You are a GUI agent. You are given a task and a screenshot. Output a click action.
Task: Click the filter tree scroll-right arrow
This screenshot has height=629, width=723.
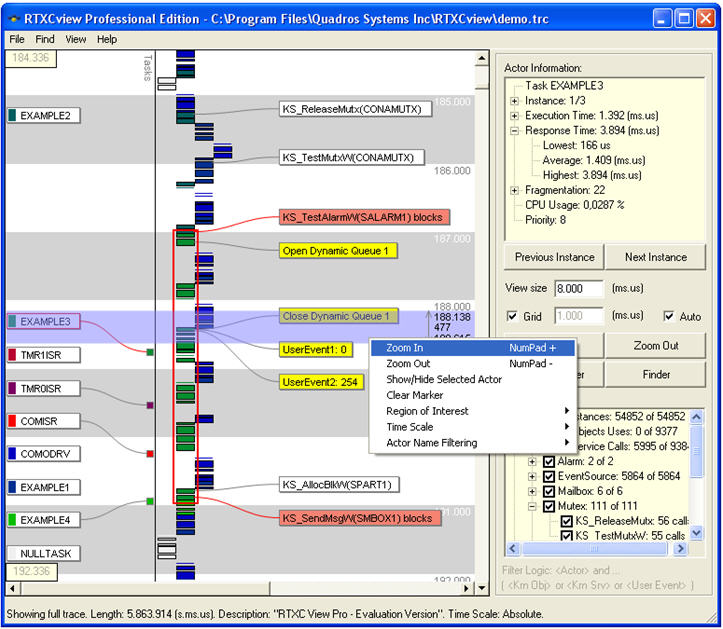(x=680, y=549)
